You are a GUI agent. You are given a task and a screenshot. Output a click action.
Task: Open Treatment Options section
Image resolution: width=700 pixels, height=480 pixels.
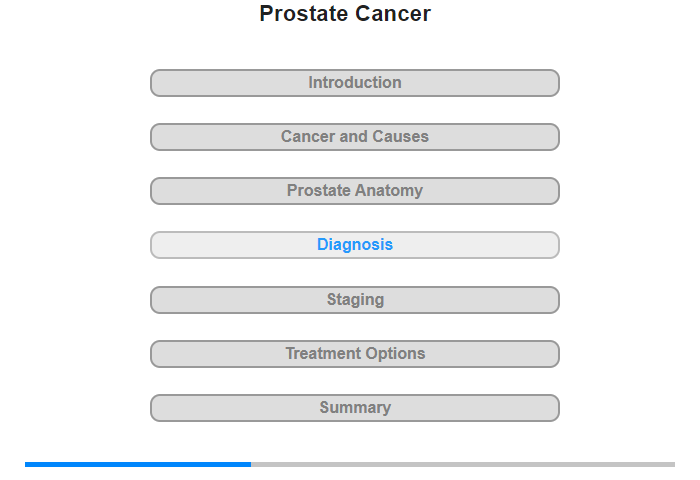[355, 354]
